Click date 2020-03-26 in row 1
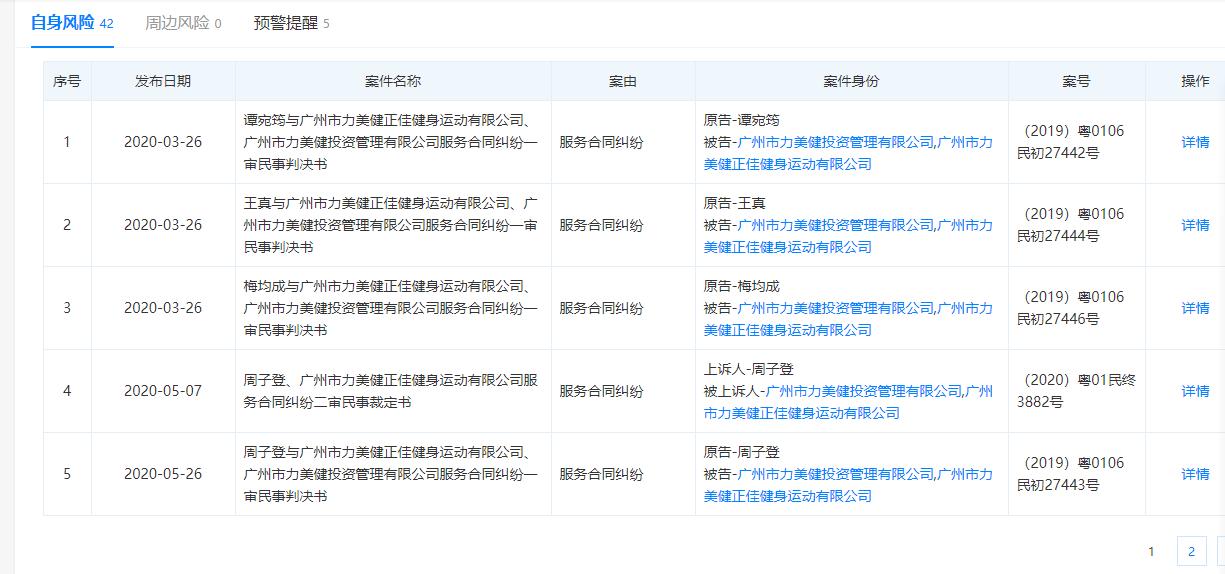The height and width of the screenshot is (574, 1225). pos(163,142)
